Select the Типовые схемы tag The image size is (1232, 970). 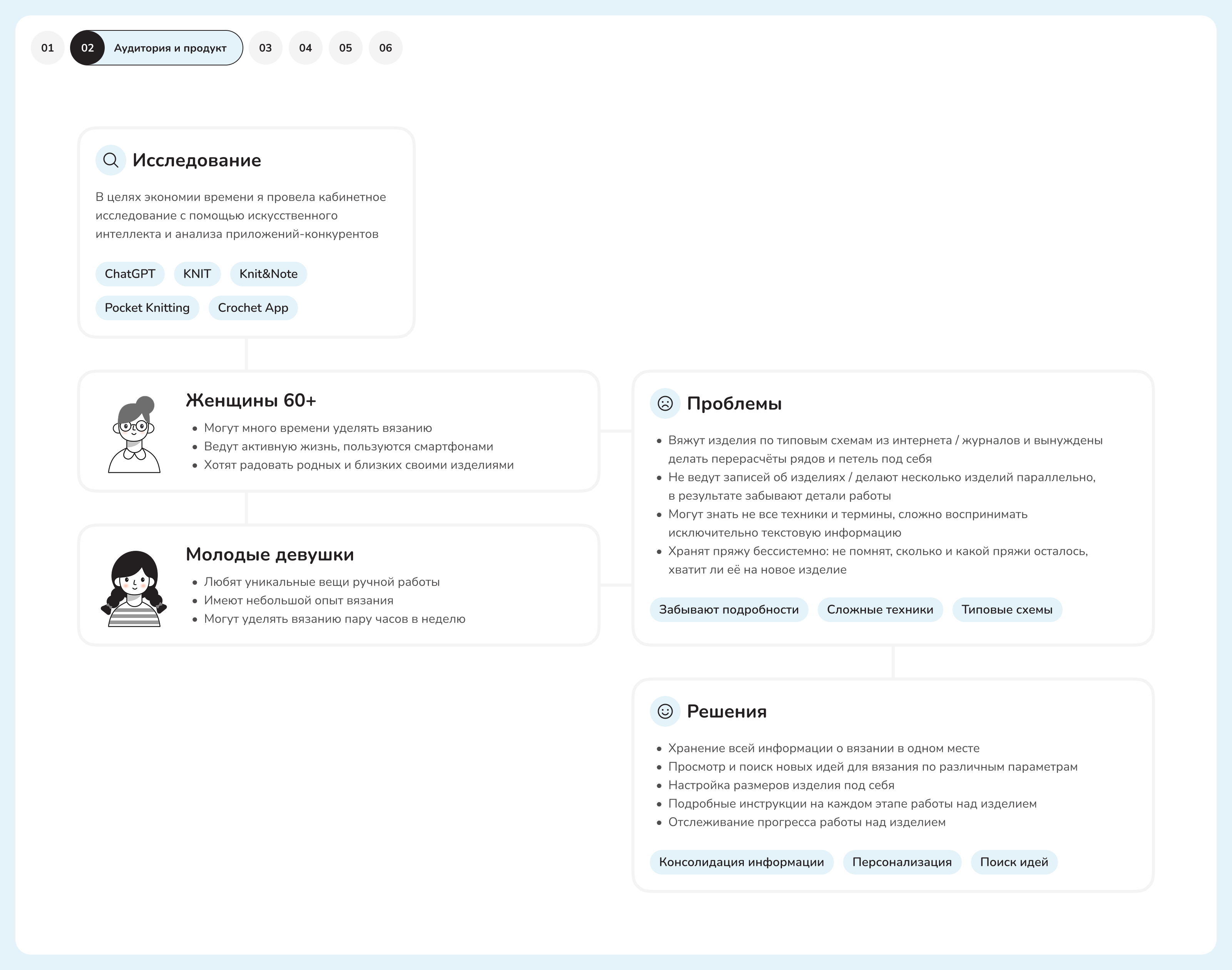point(1006,609)
